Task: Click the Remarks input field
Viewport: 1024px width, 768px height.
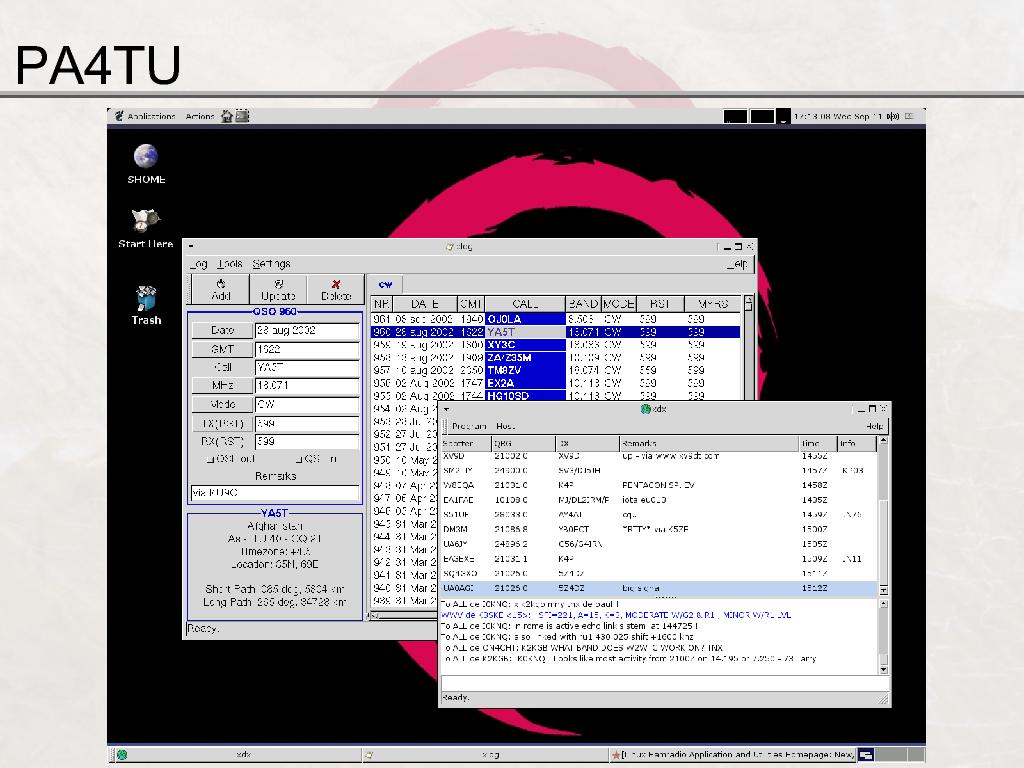Action: 275,493
